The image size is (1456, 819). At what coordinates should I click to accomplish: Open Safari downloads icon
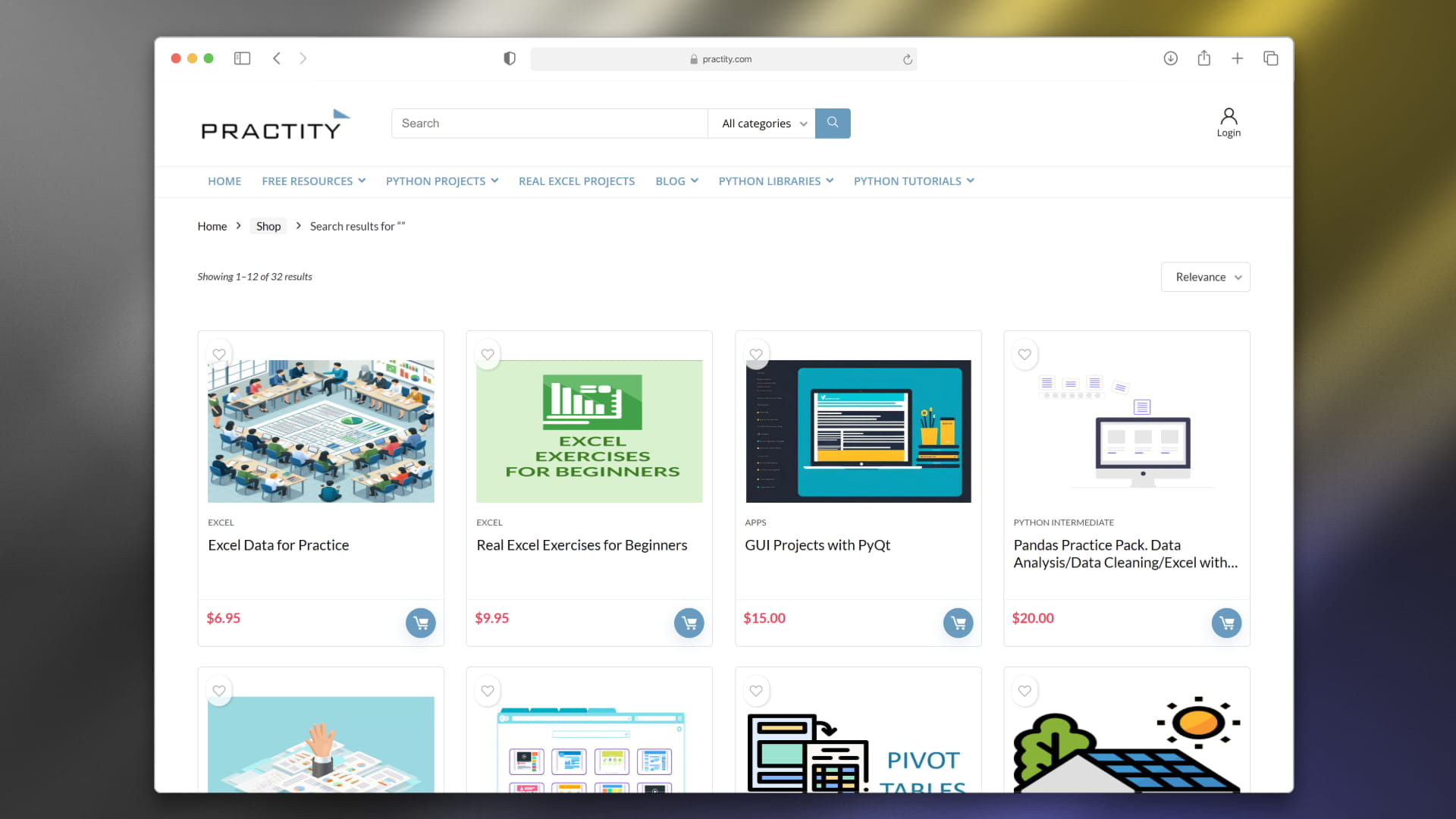tap(1171, 58)
